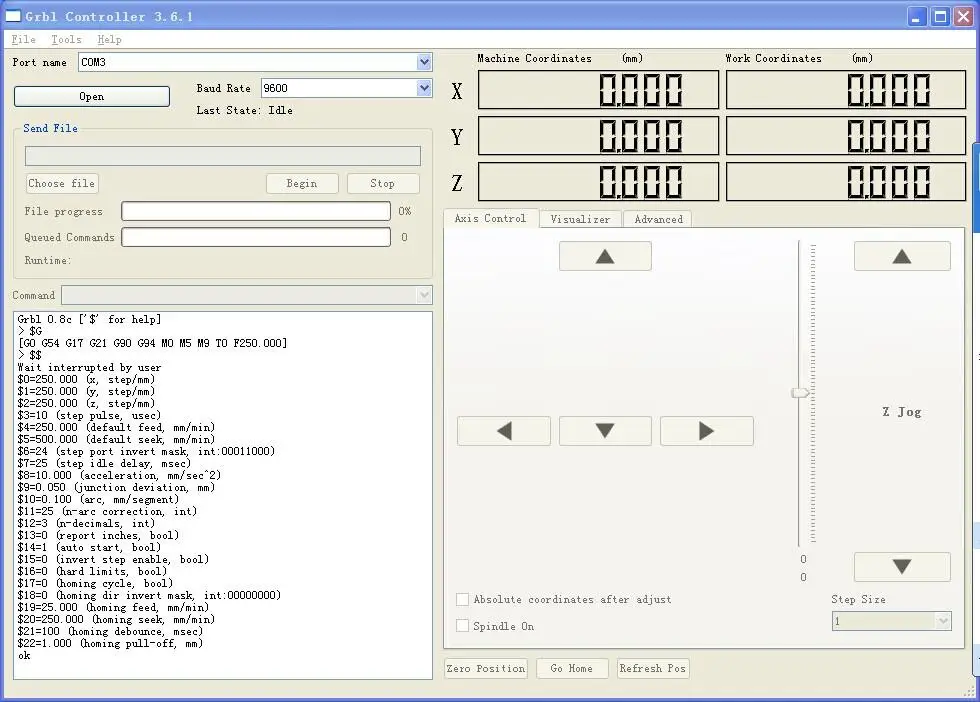Enable Absolute coordinates after adjust checkbox
The height and width of the screenshot is (702, 980).
(462, 599)
